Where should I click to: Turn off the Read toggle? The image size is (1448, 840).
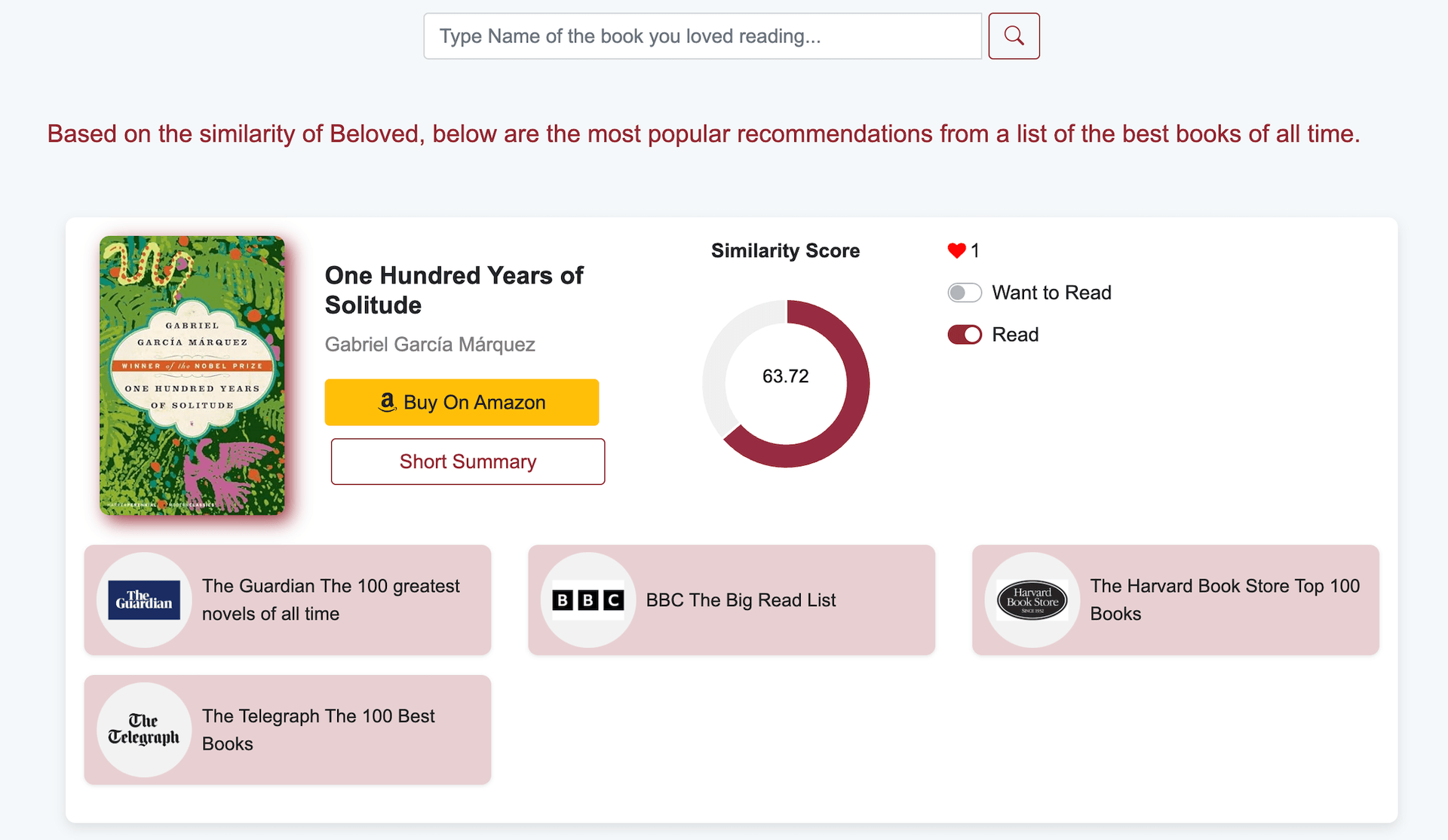tap(965, 335)
